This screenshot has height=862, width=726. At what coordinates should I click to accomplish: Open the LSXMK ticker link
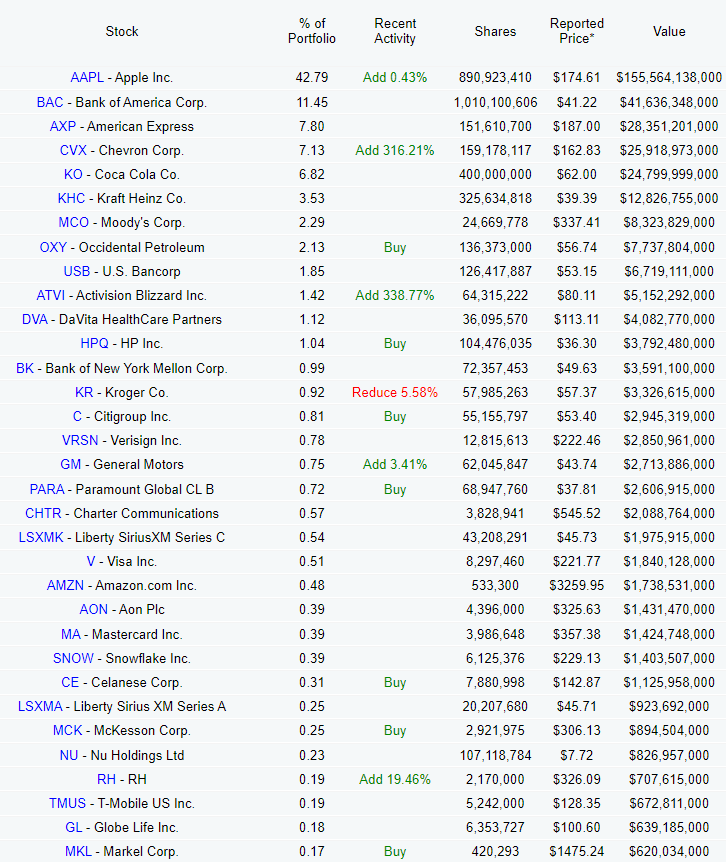41,538
